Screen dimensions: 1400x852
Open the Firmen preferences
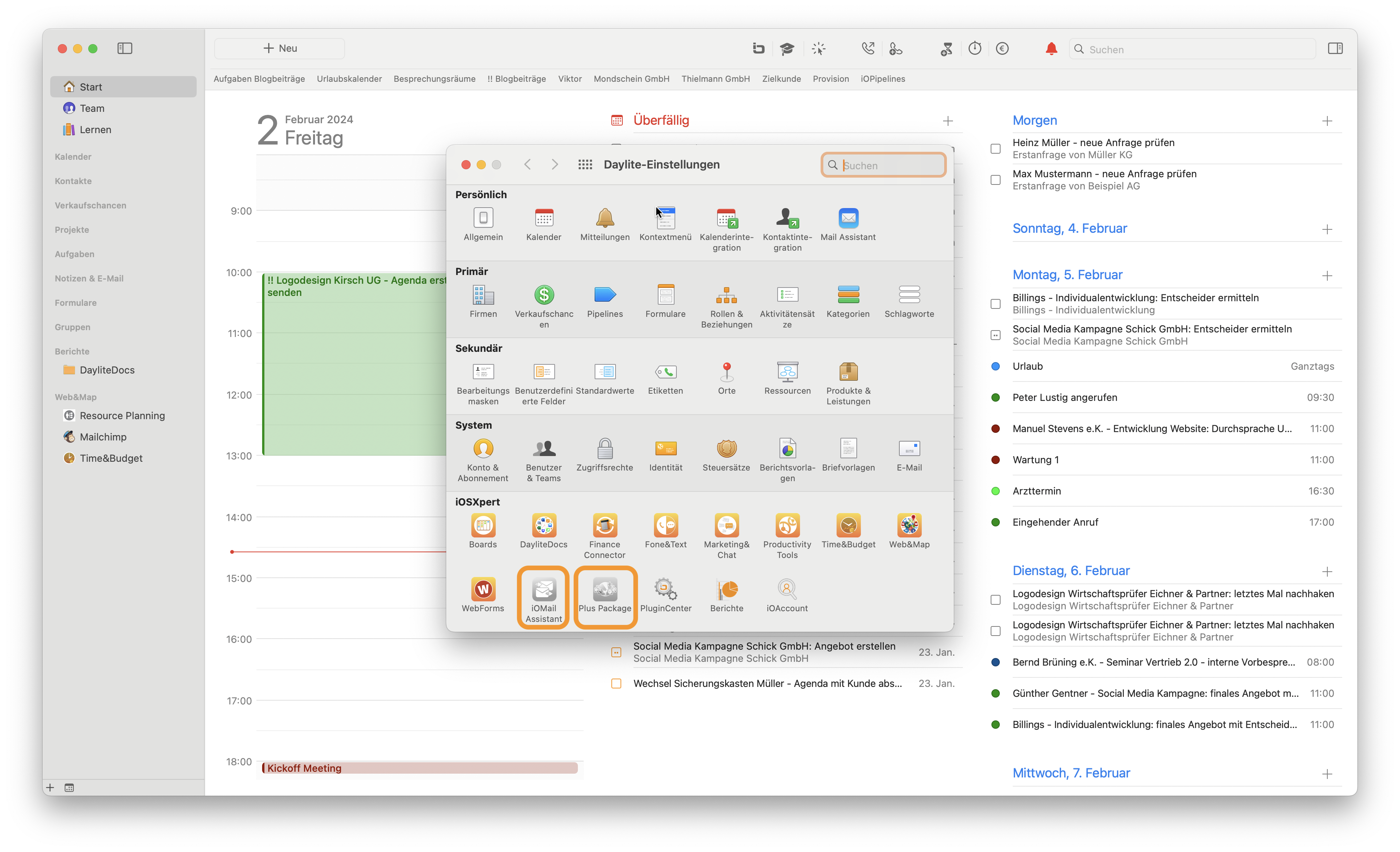coord(483,301)
